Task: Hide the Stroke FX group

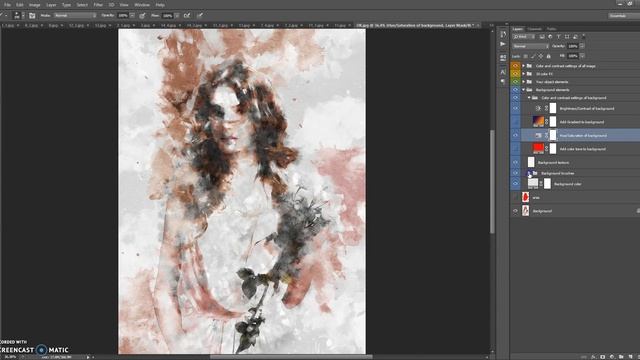Action: coord(516,74)
